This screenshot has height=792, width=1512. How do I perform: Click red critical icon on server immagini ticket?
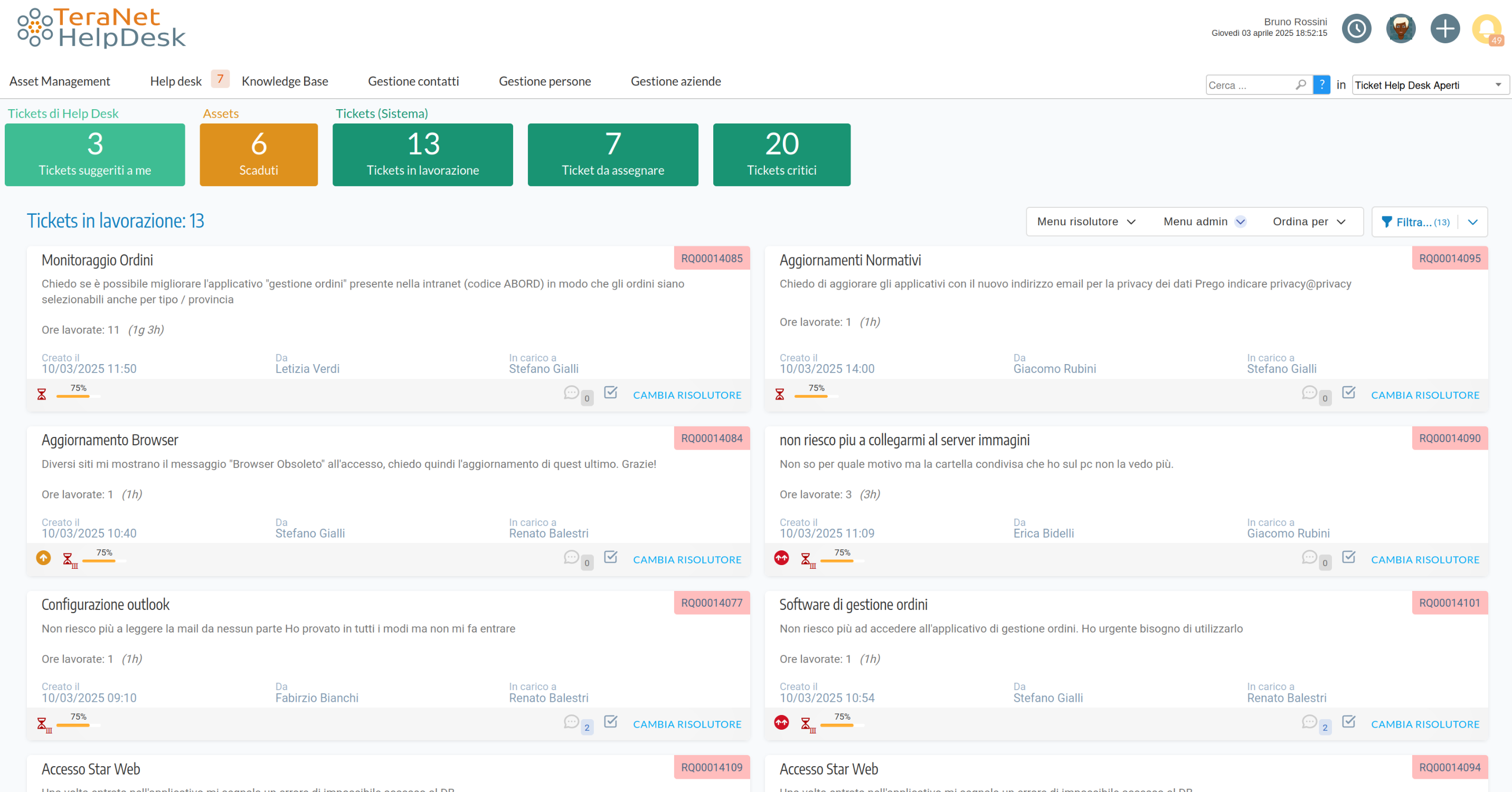781,558
